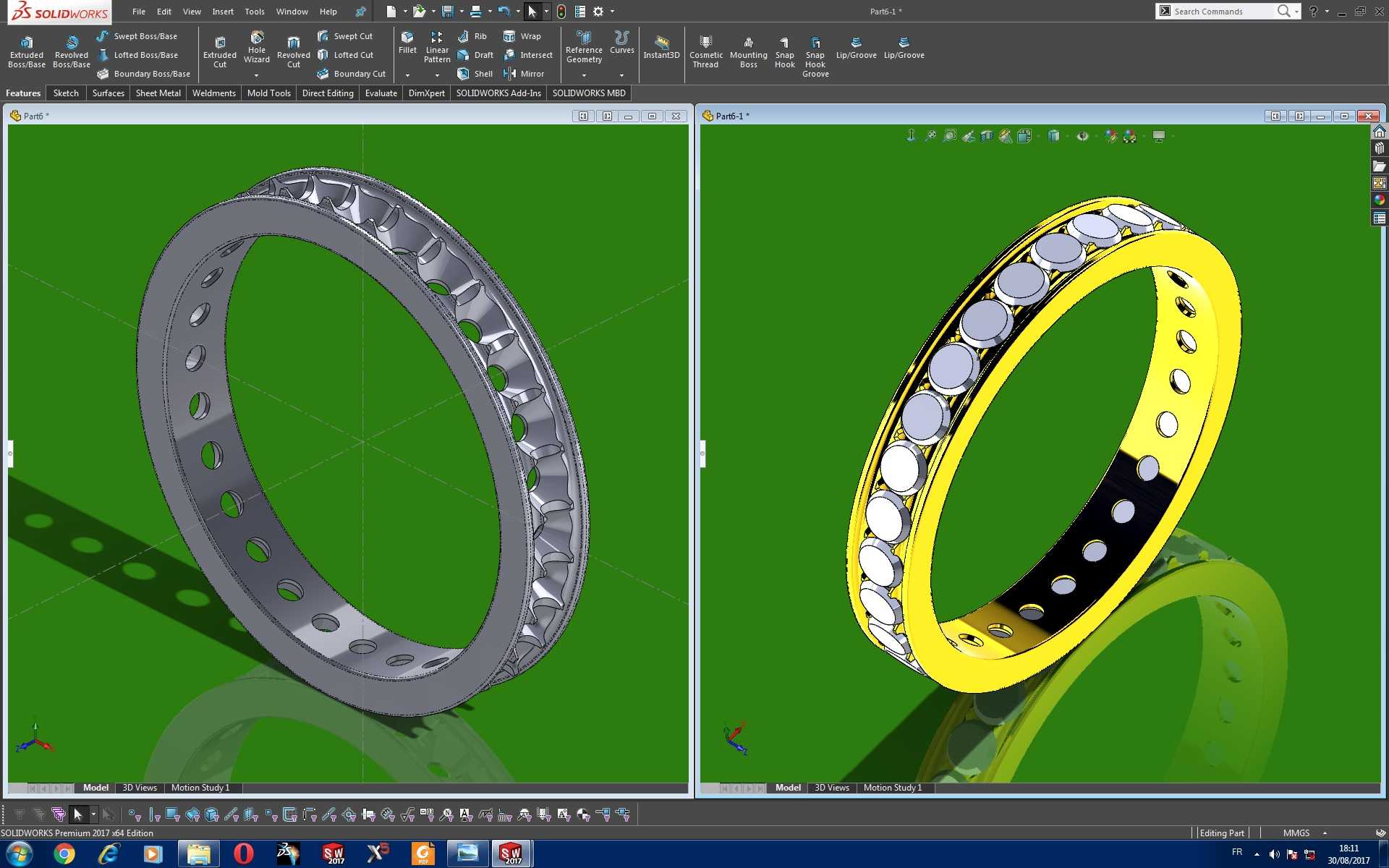The width and height of the screenshot is (1389, 868).
Task: Select the Intersect tool
Action: [528, 55]
